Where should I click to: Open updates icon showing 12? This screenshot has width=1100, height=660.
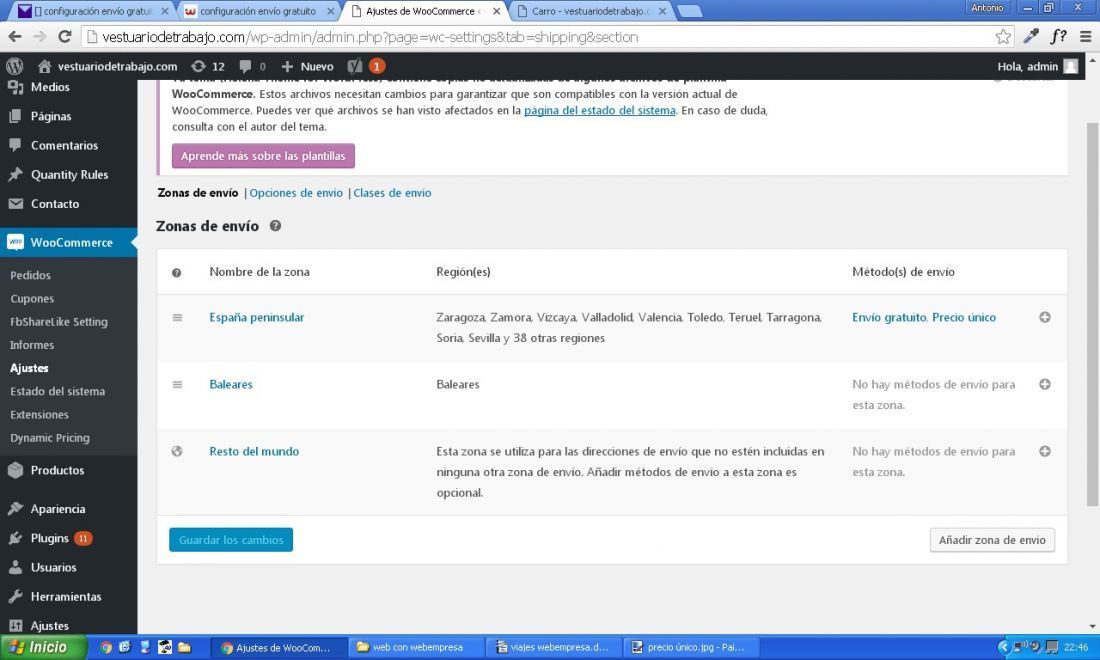[208, 66]
